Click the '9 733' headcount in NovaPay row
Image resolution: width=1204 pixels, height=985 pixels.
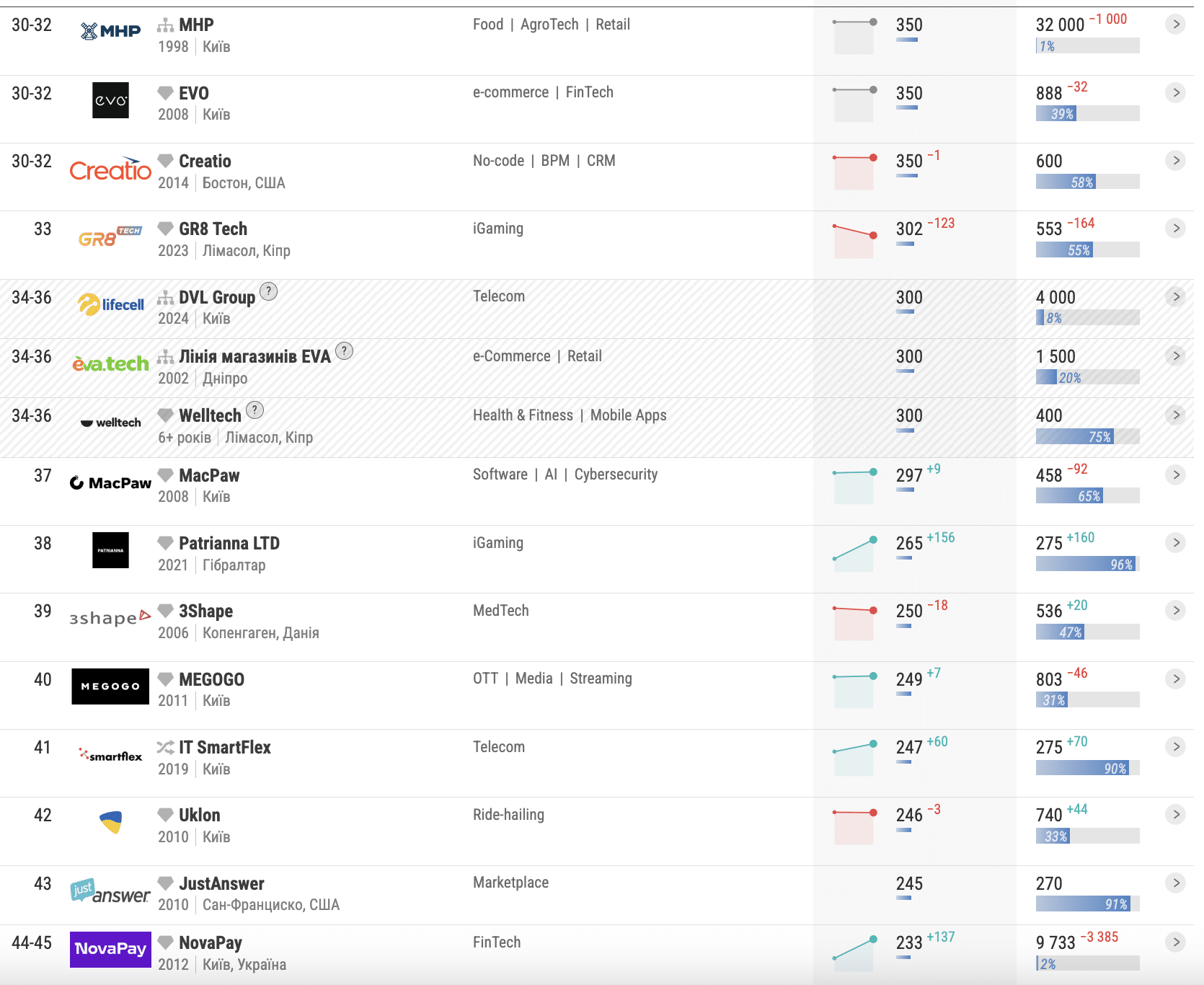pyautogui.click(x=1055, y=943)
